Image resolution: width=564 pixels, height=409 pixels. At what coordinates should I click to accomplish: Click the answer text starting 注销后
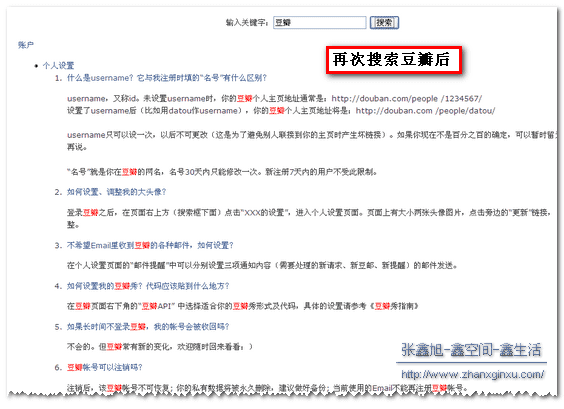(x=268, y=388)
